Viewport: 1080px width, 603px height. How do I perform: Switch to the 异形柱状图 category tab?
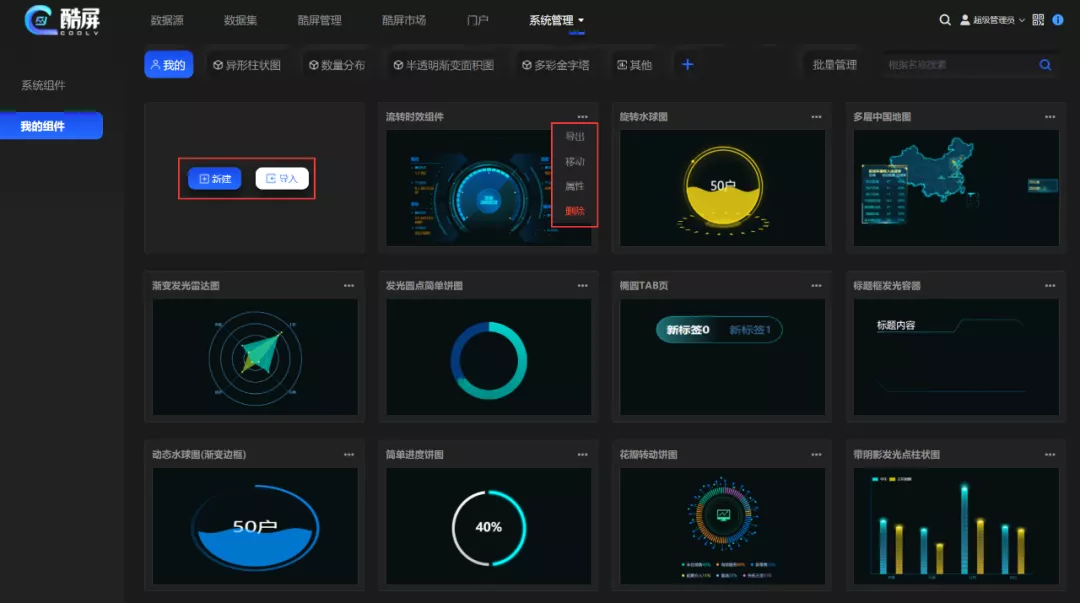pyautogui.click(x=246, y=65)
